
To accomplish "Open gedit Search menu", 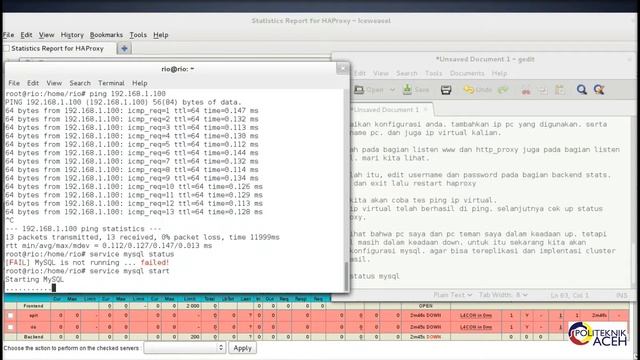I will tap(407, 73).
